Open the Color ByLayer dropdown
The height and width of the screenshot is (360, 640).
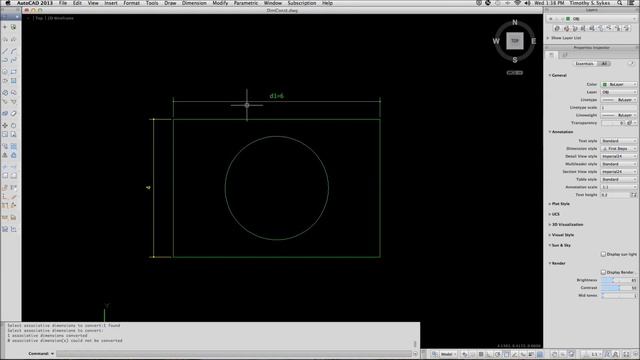point(619,84)
